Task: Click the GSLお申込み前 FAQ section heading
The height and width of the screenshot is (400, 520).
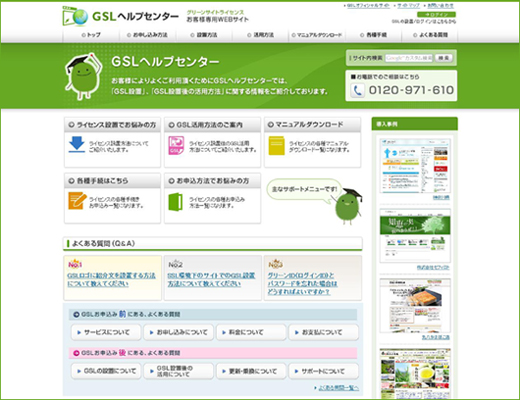Action: (x=213, y=314)
